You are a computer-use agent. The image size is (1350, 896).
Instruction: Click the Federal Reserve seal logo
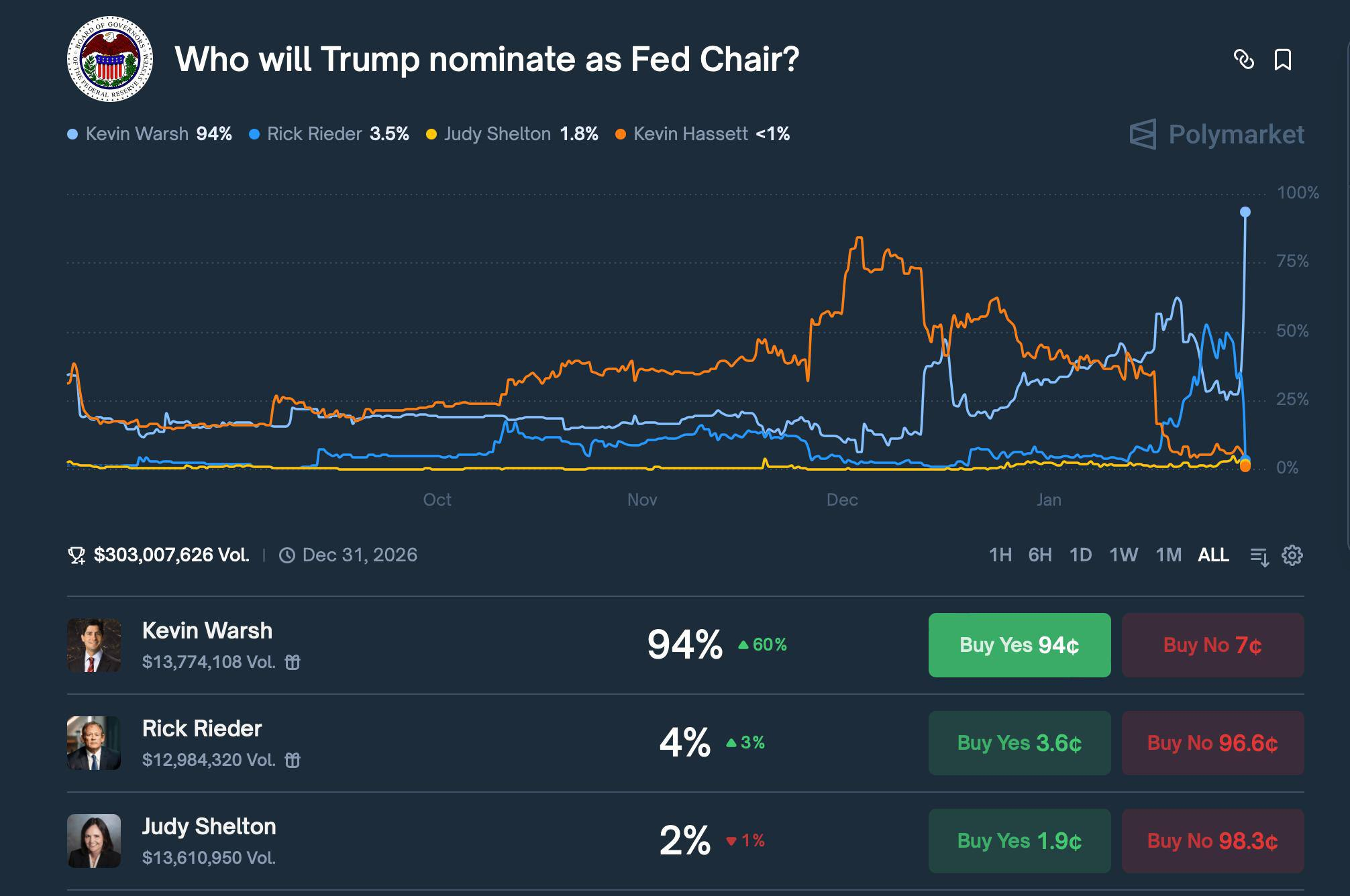pos(110,59)
